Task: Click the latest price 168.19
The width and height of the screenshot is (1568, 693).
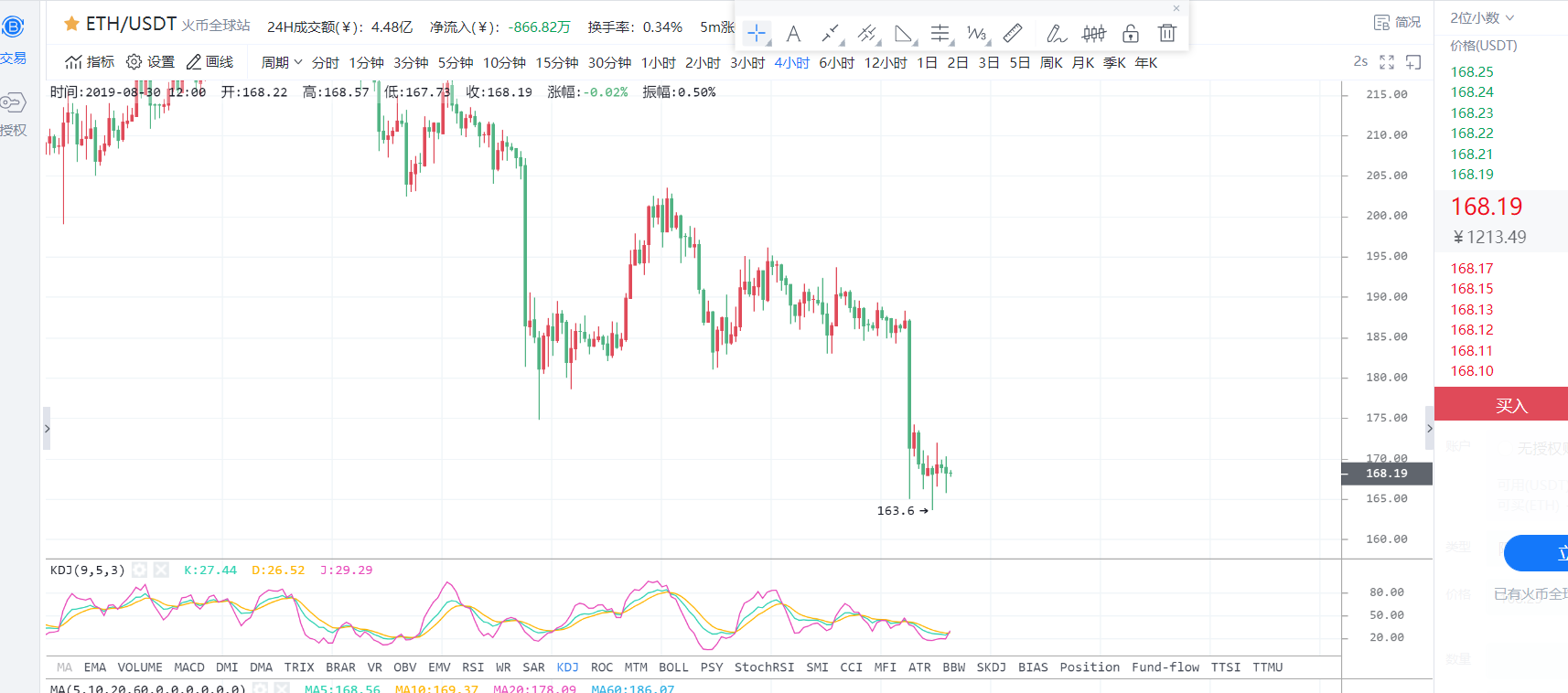Action: point(1487,207)
